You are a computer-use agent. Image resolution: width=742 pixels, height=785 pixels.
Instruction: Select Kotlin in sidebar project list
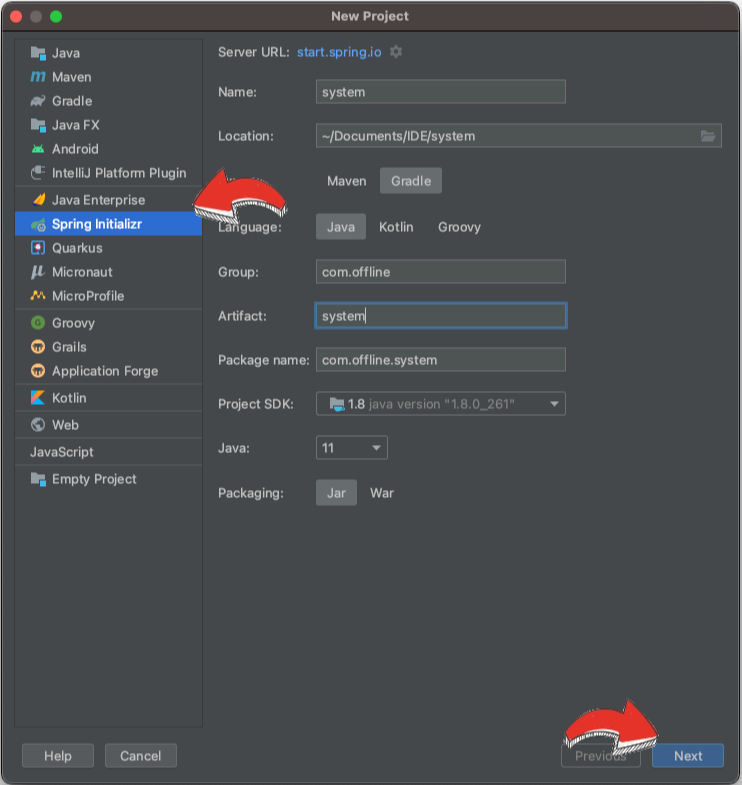coord(109,398)
